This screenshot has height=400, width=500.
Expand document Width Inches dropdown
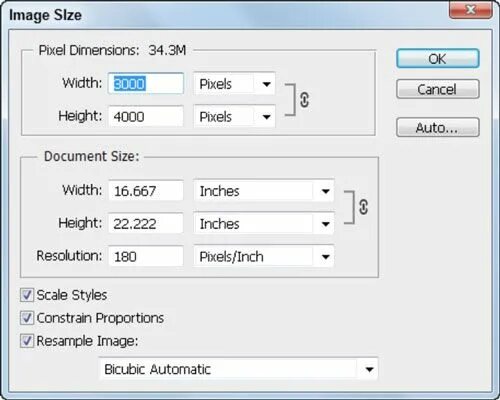(x=264, y=191)
